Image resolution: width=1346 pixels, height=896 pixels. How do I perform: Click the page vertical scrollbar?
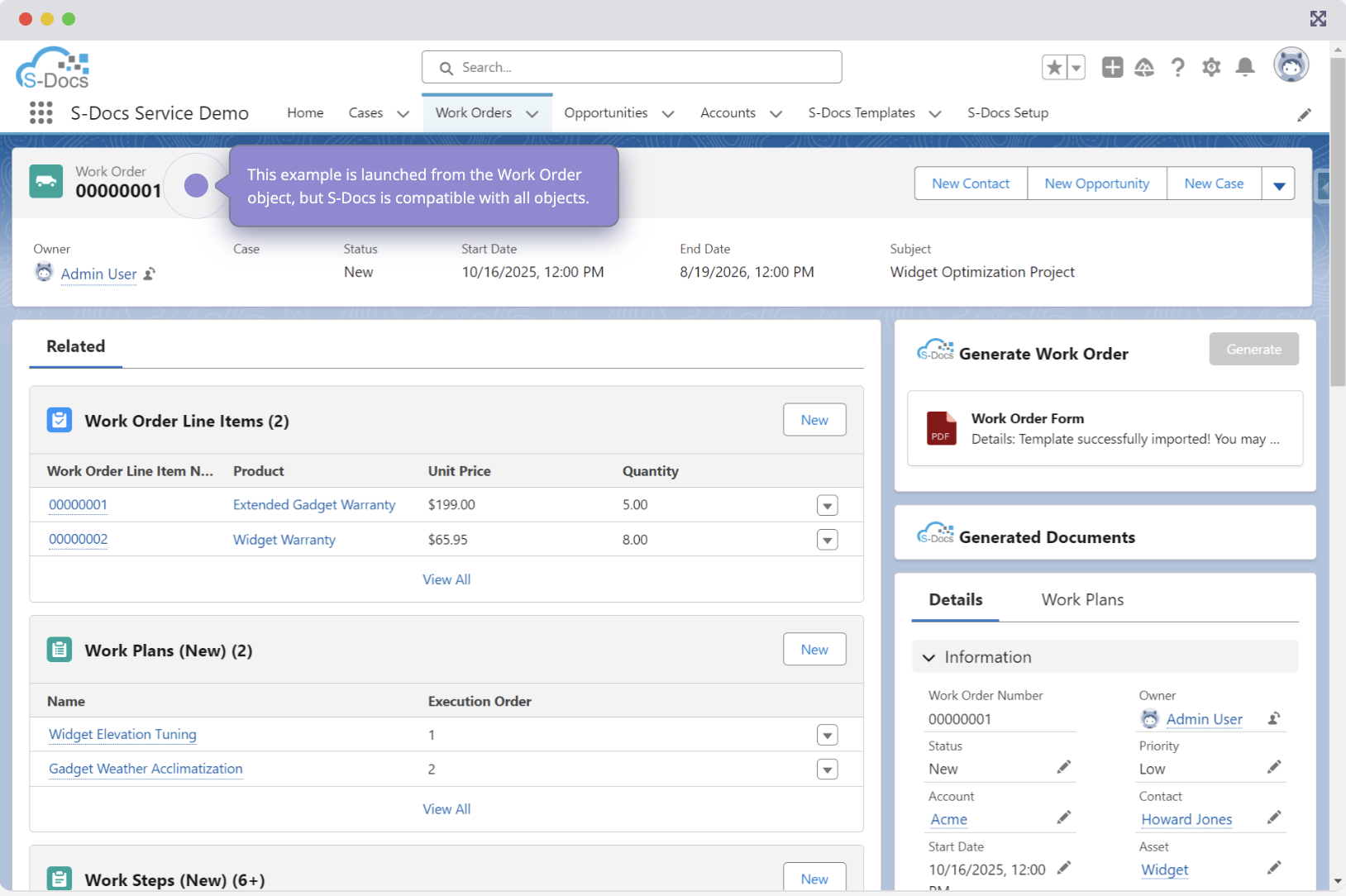[x=1338, y=223]
